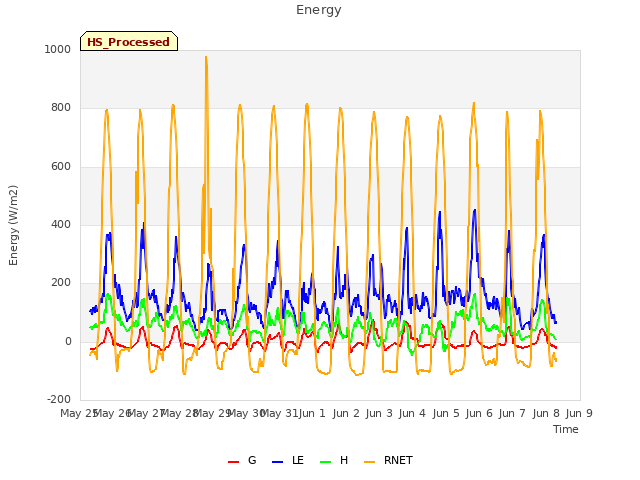Viewport: 640px width, 480px height.
Task: Click the 600 y-axis tick label
Action: point(61,167)
